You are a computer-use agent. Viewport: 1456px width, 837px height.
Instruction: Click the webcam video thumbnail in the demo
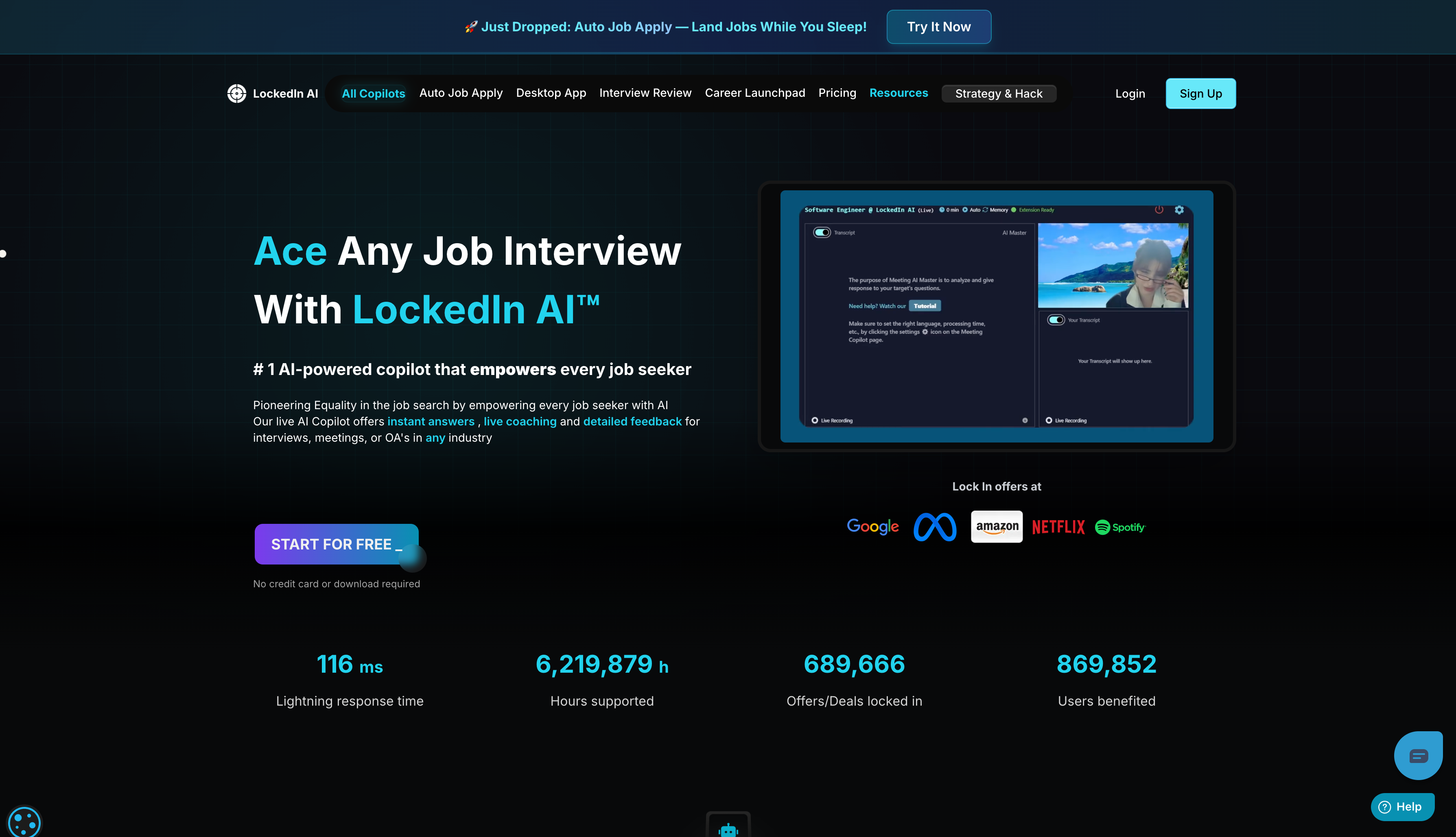(x=1113, y=266)
